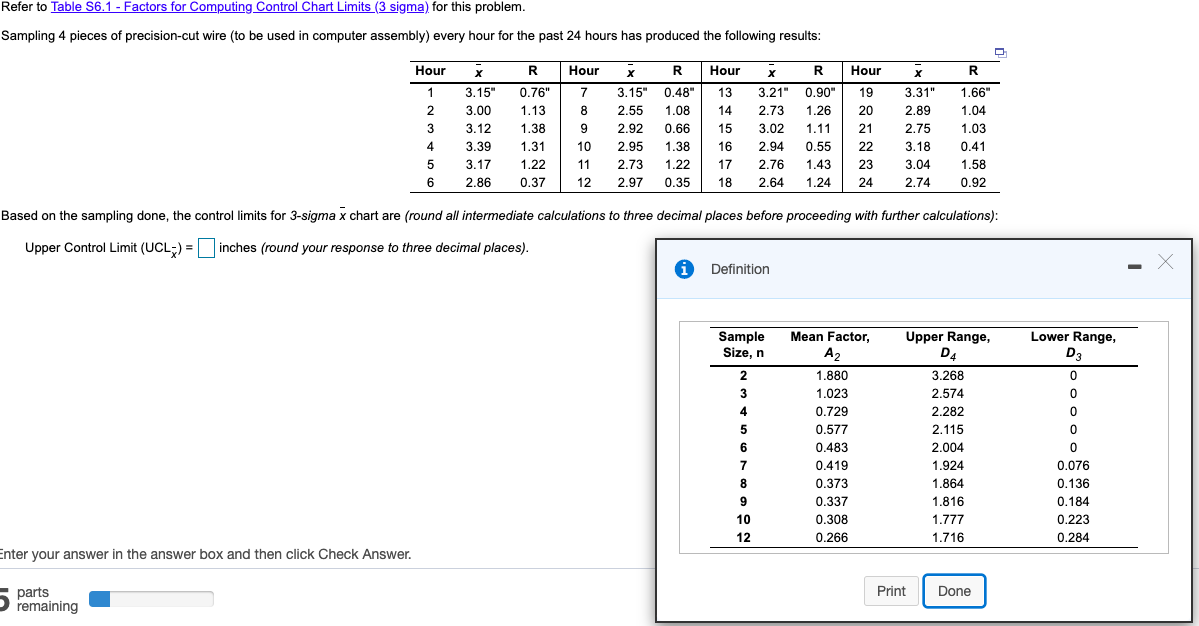The width and height of the screenshot is (1199, 626).
Task: Select the D4 value 2.574
Action: [x=947, y=394]
